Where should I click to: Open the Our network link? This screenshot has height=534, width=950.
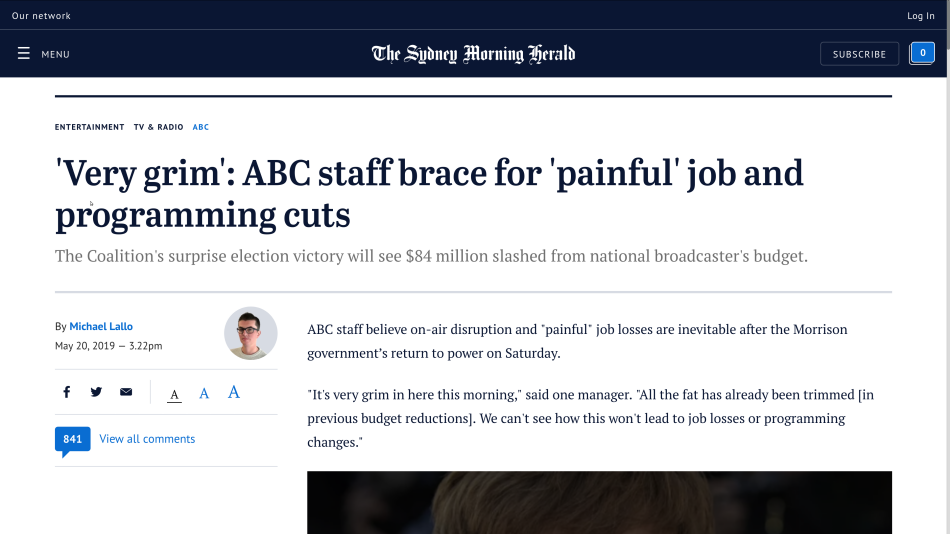pos(41,16)
